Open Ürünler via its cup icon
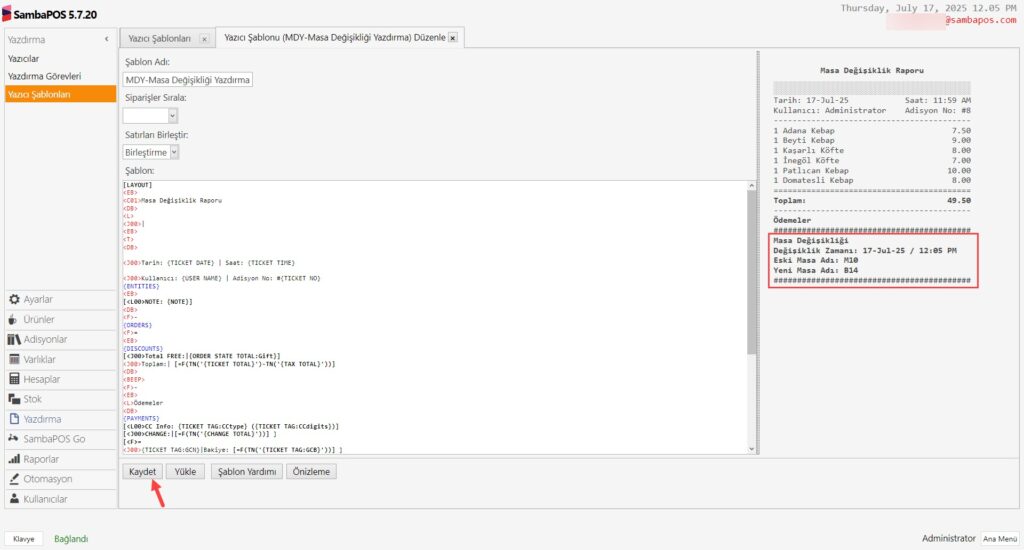Screen dimensions: 1024x550 pos(13,319)
